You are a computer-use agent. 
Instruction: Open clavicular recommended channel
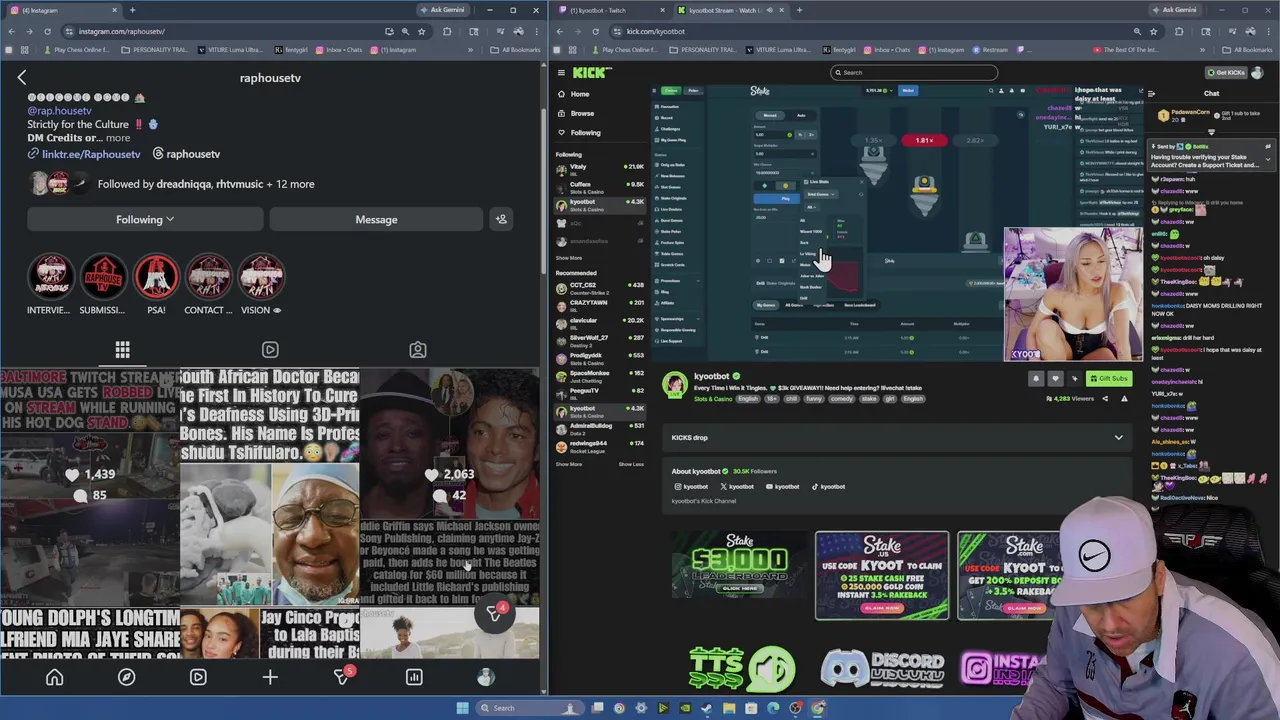click(x=600, y=322)
